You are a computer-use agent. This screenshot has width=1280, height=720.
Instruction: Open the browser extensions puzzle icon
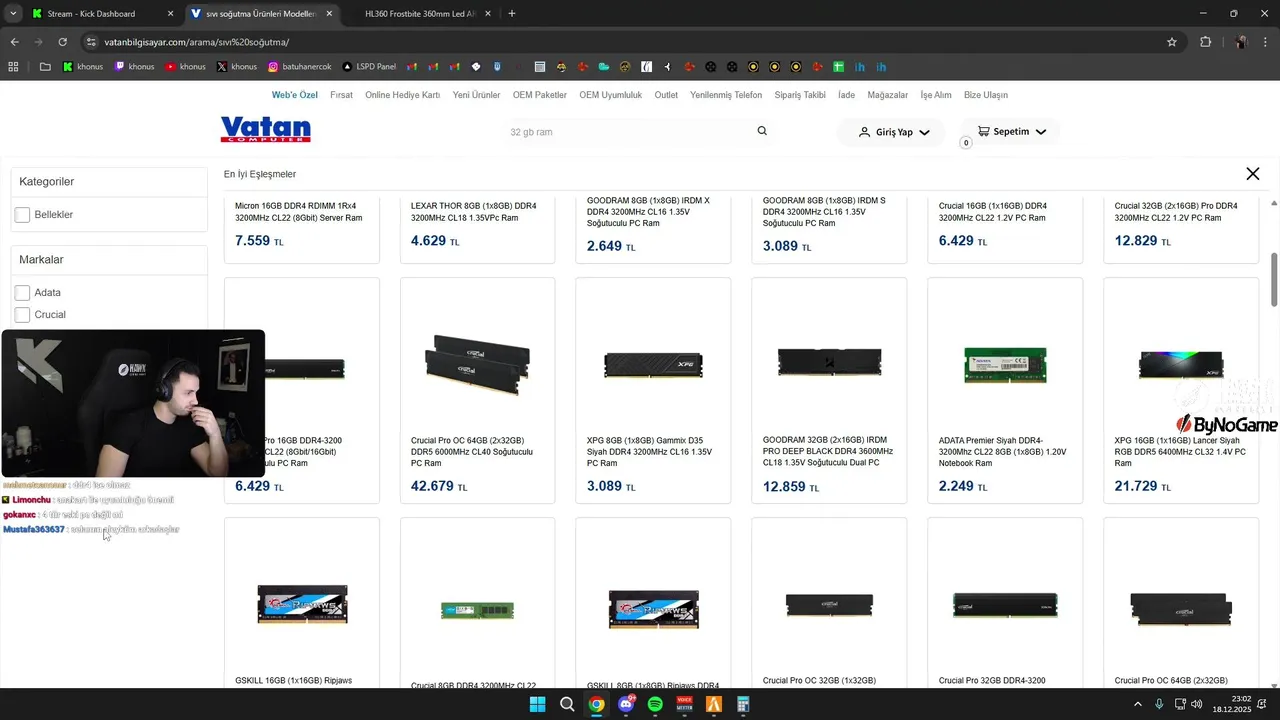point(1205,42)
